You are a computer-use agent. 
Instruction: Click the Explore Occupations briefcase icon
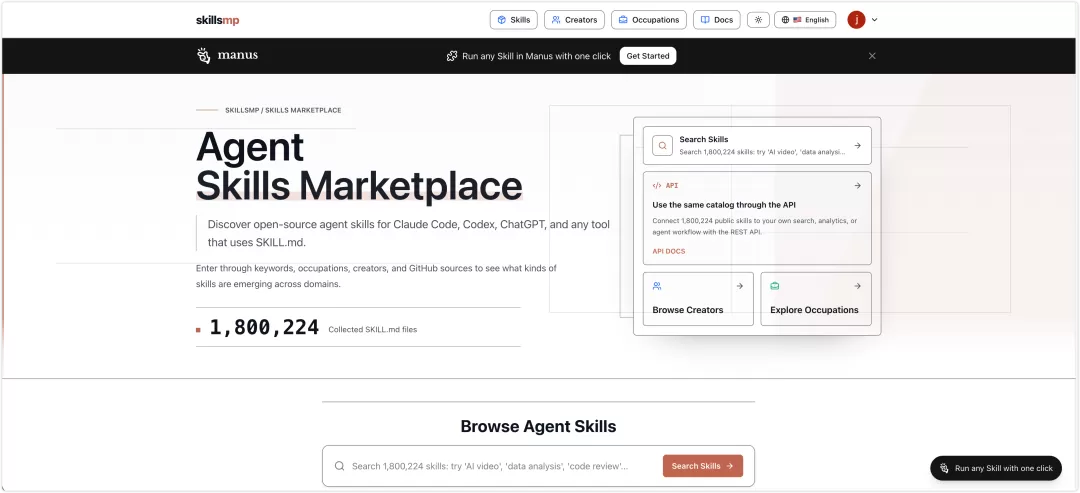click(x=775, y=286)
